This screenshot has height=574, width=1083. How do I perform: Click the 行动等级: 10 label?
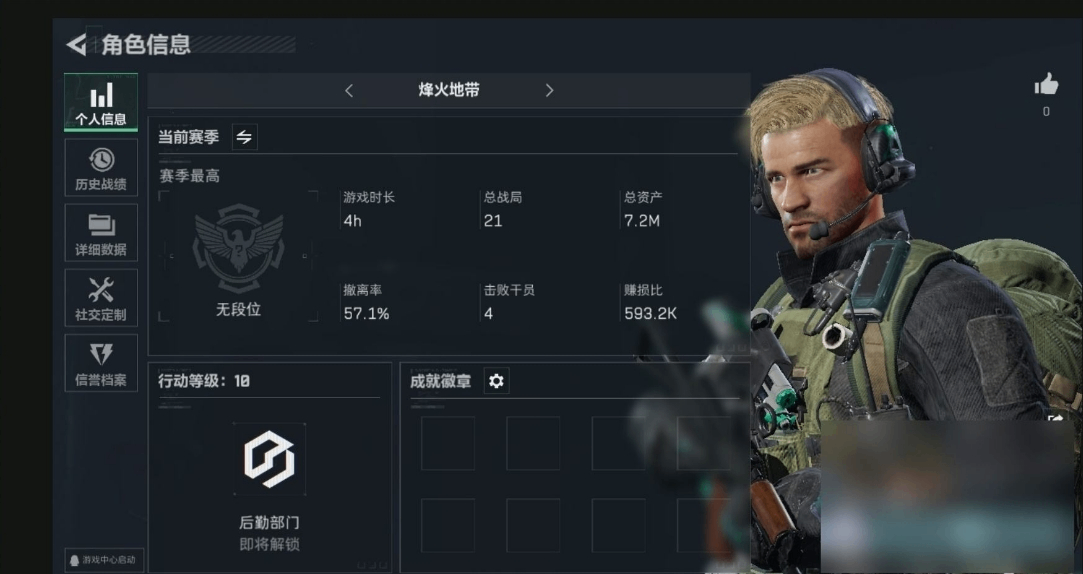[204, 381]
